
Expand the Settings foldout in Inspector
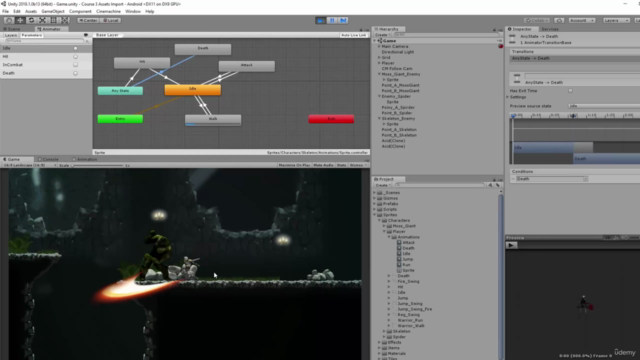pos(508,97)
